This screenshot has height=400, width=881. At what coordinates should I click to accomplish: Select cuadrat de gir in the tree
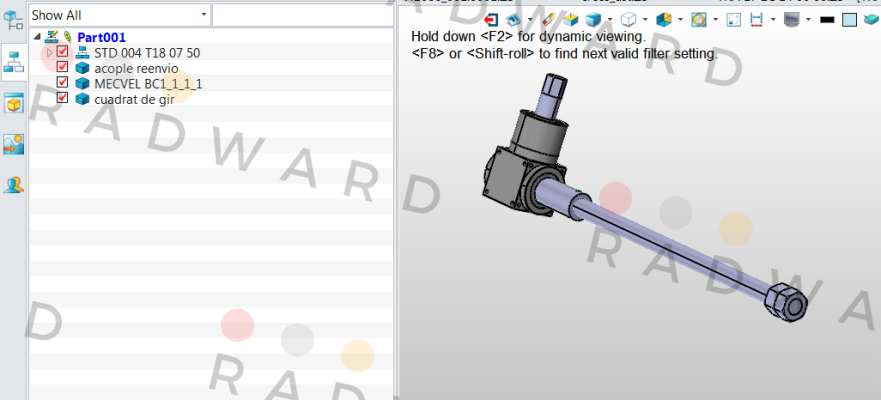click(x=134, y=99)
